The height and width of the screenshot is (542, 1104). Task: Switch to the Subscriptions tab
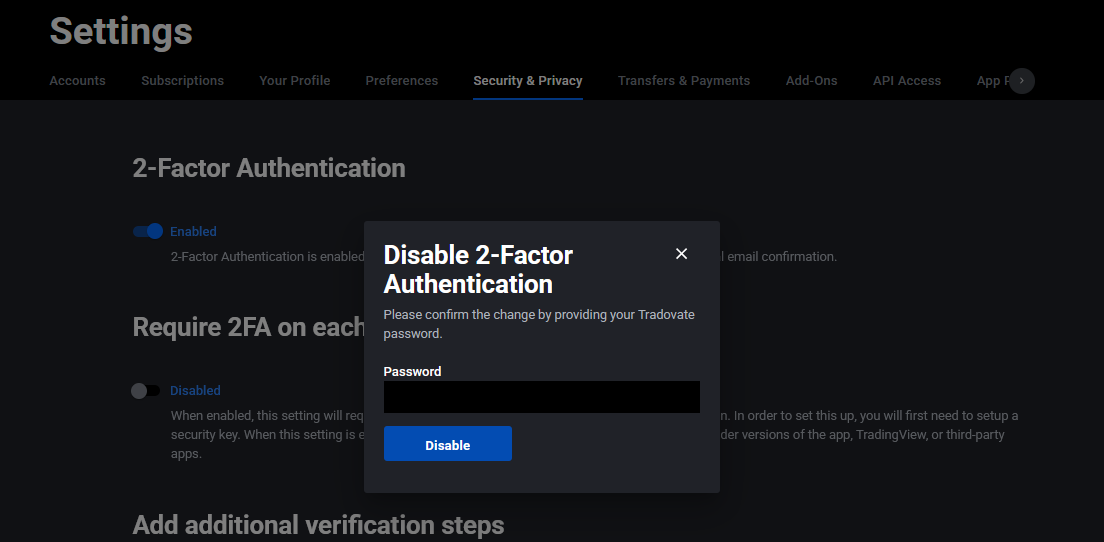182,80
